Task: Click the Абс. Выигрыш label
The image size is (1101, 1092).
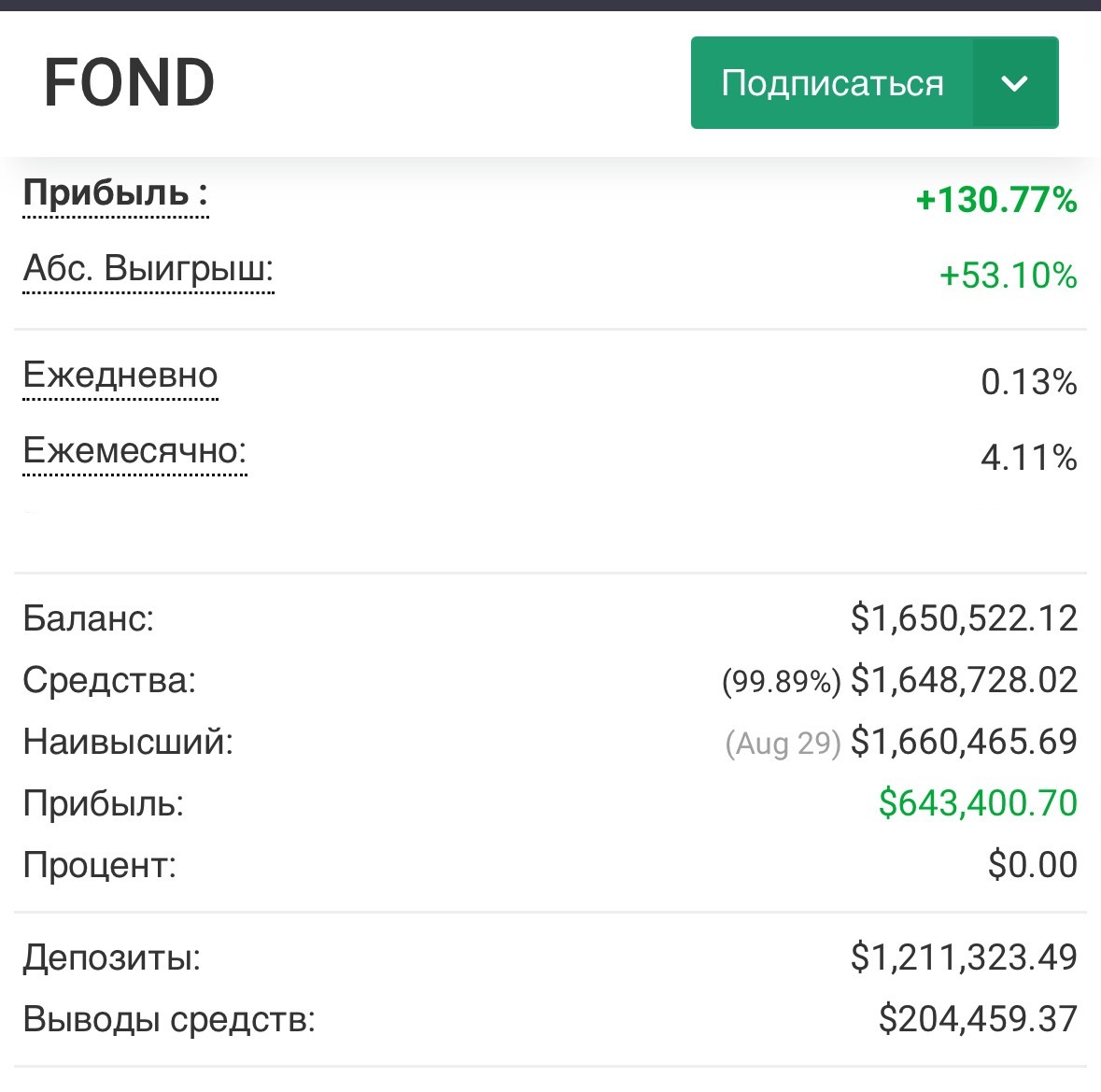Action: 148,270
